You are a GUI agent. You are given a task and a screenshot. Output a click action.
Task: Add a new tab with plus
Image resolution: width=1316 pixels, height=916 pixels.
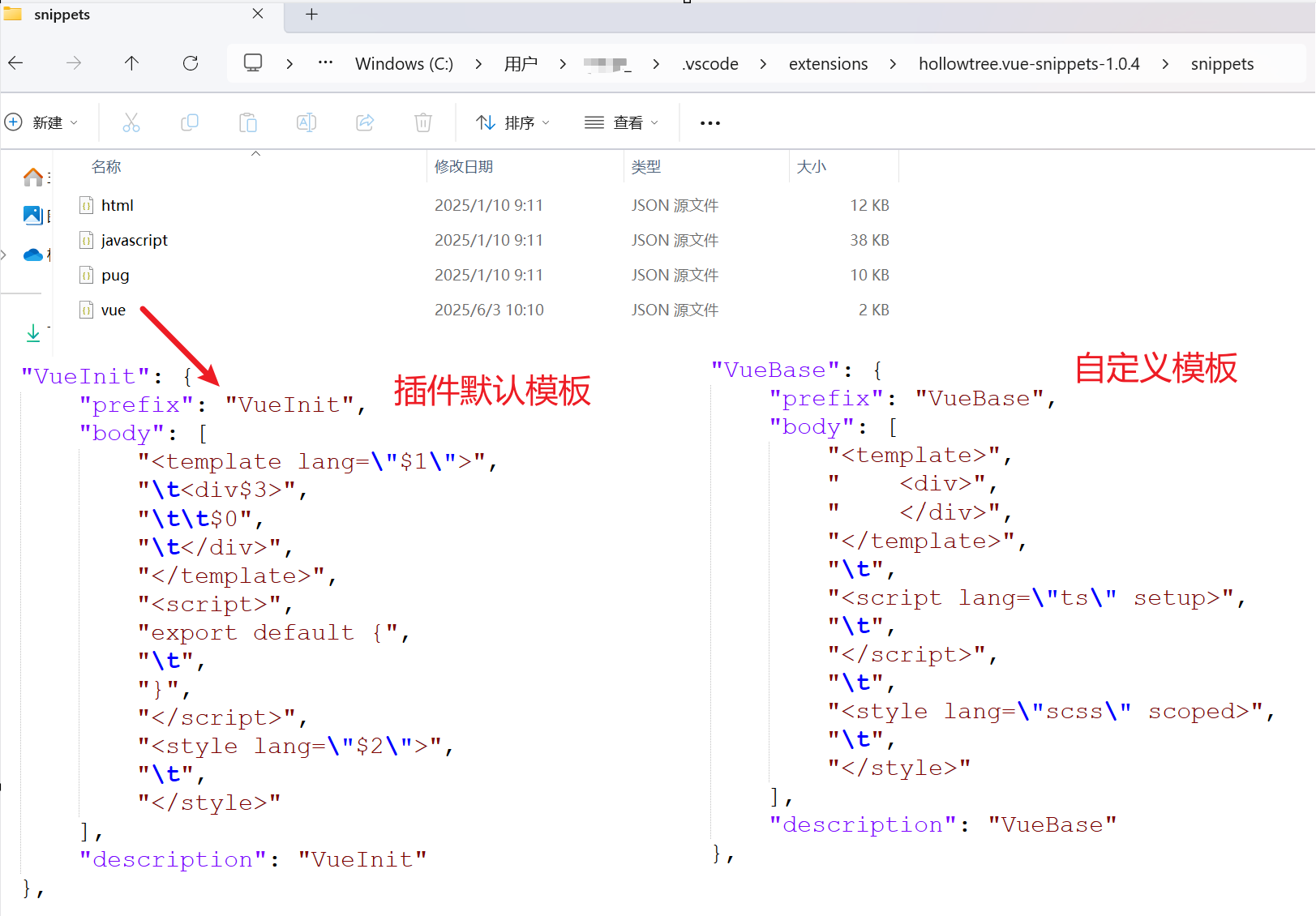click(311, 14)
